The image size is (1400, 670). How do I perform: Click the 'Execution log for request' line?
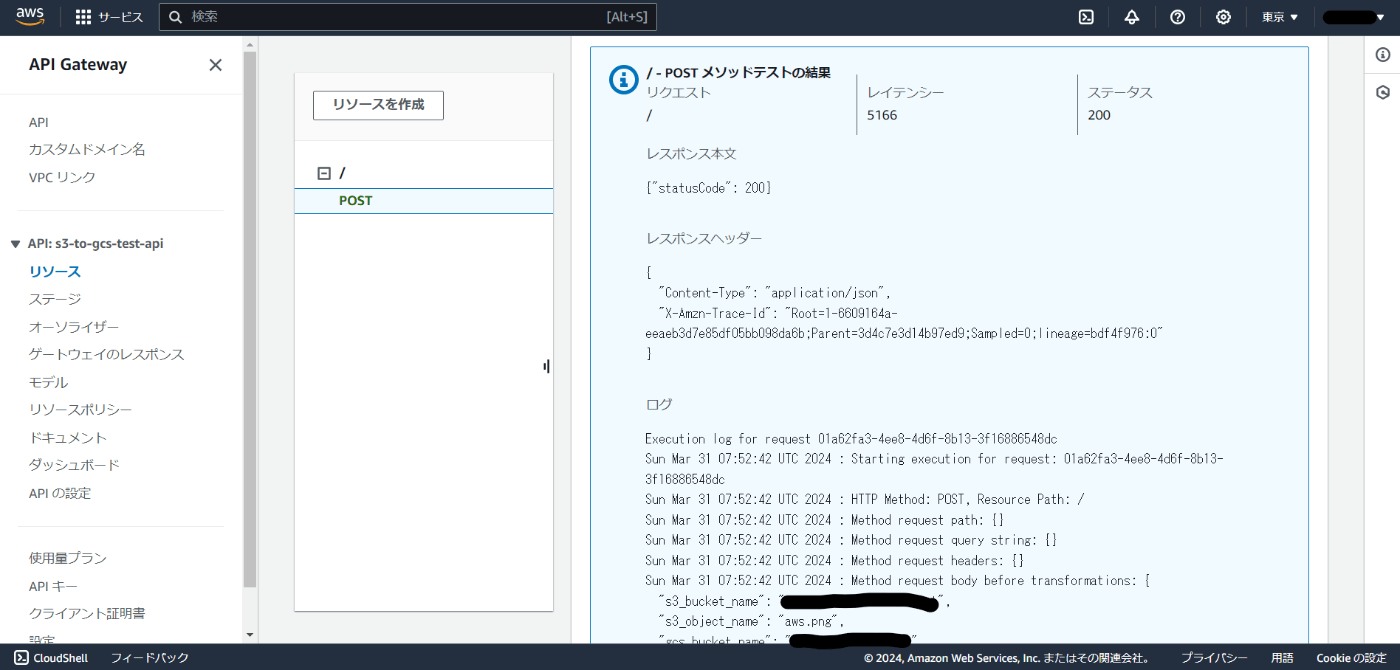(851, 439)
